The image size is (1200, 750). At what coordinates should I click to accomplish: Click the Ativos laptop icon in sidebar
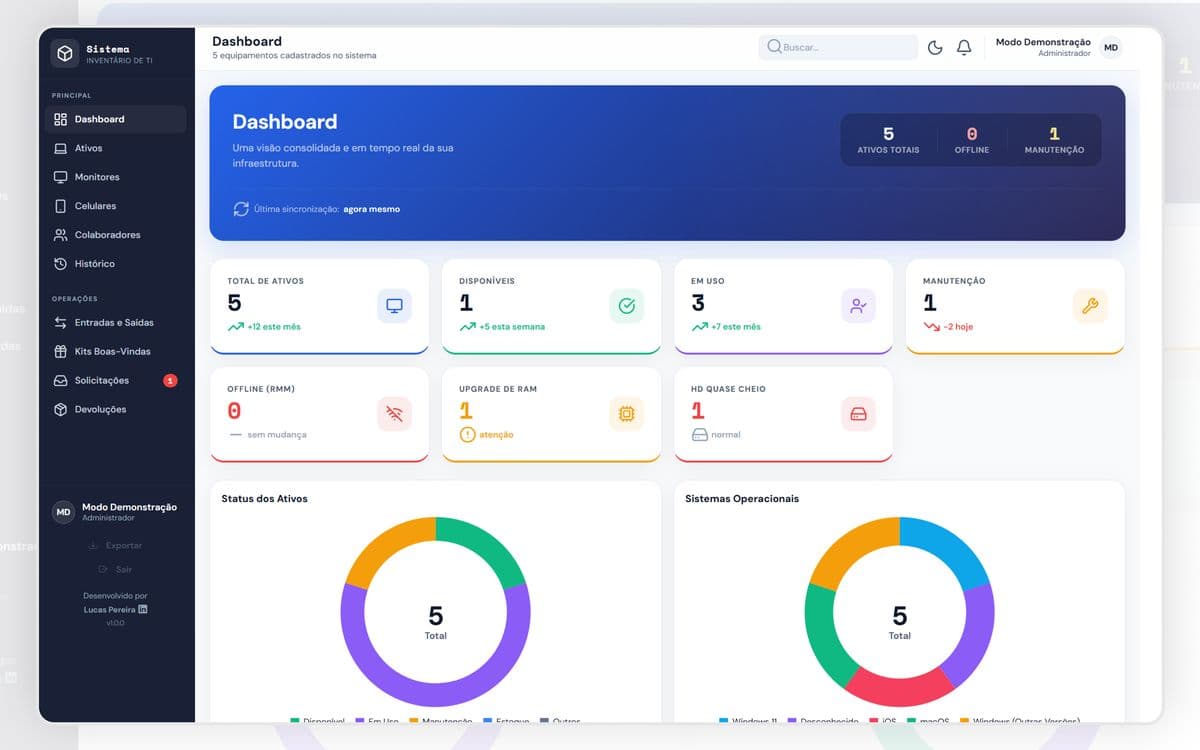(60, 148)
